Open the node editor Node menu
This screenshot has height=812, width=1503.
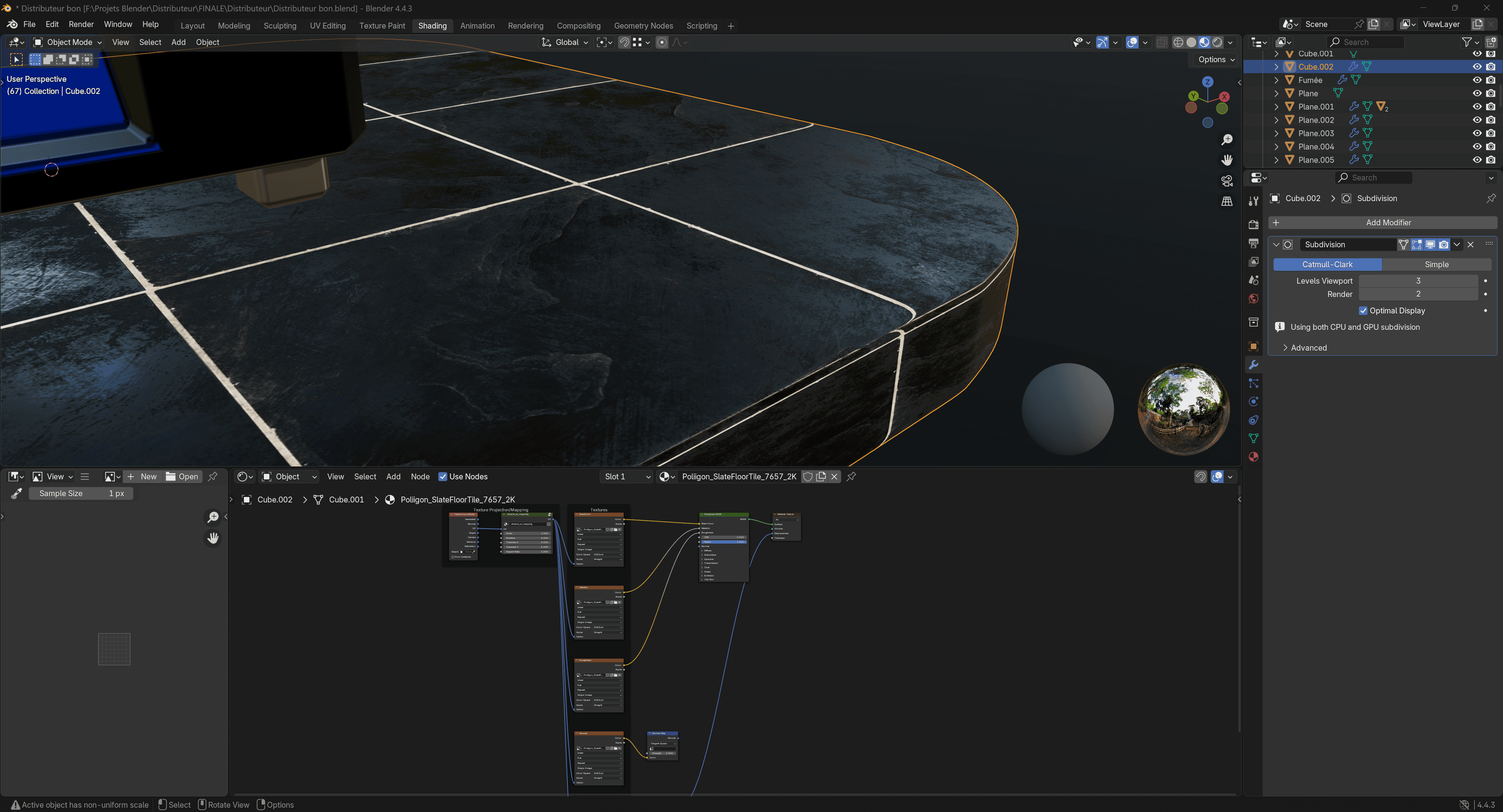click(x=420, y=477)
